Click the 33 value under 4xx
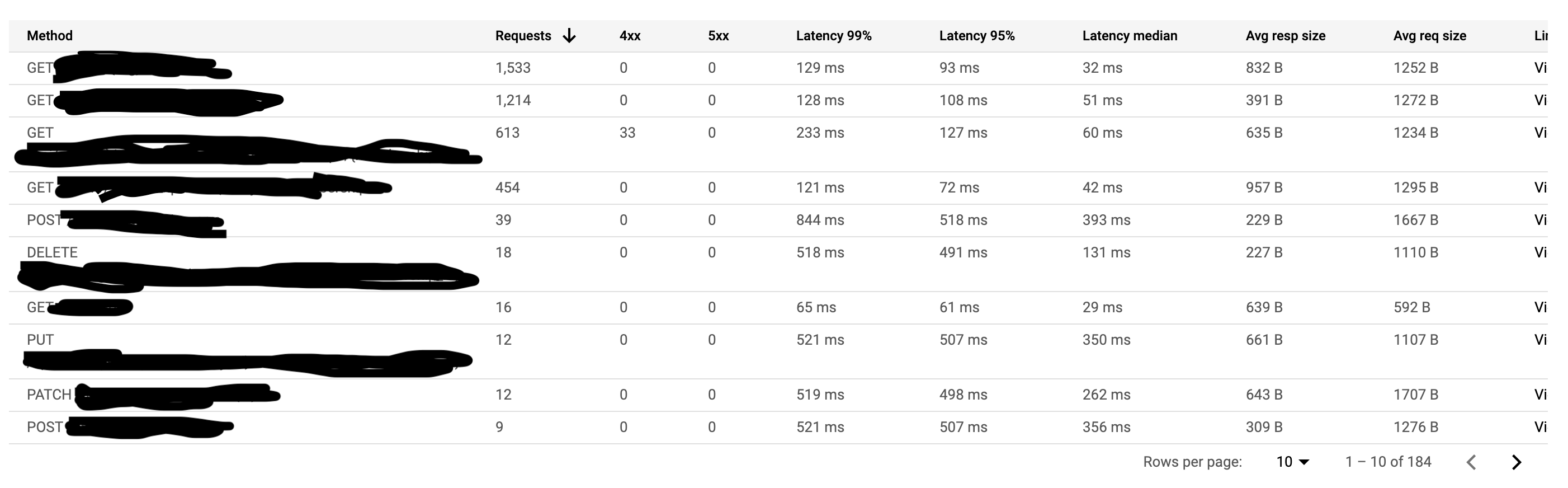 pyautogui.click(x=627, y=133)
